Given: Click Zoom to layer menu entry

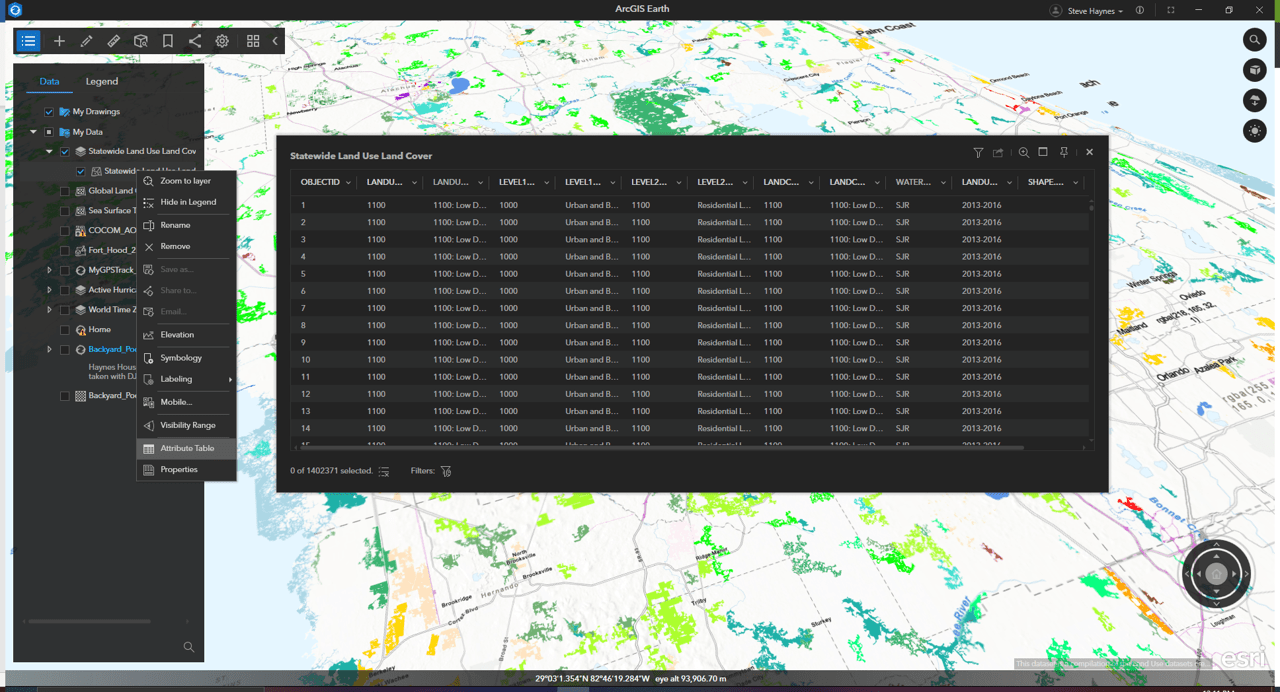Looking at the screenshot, I should 185,181.
